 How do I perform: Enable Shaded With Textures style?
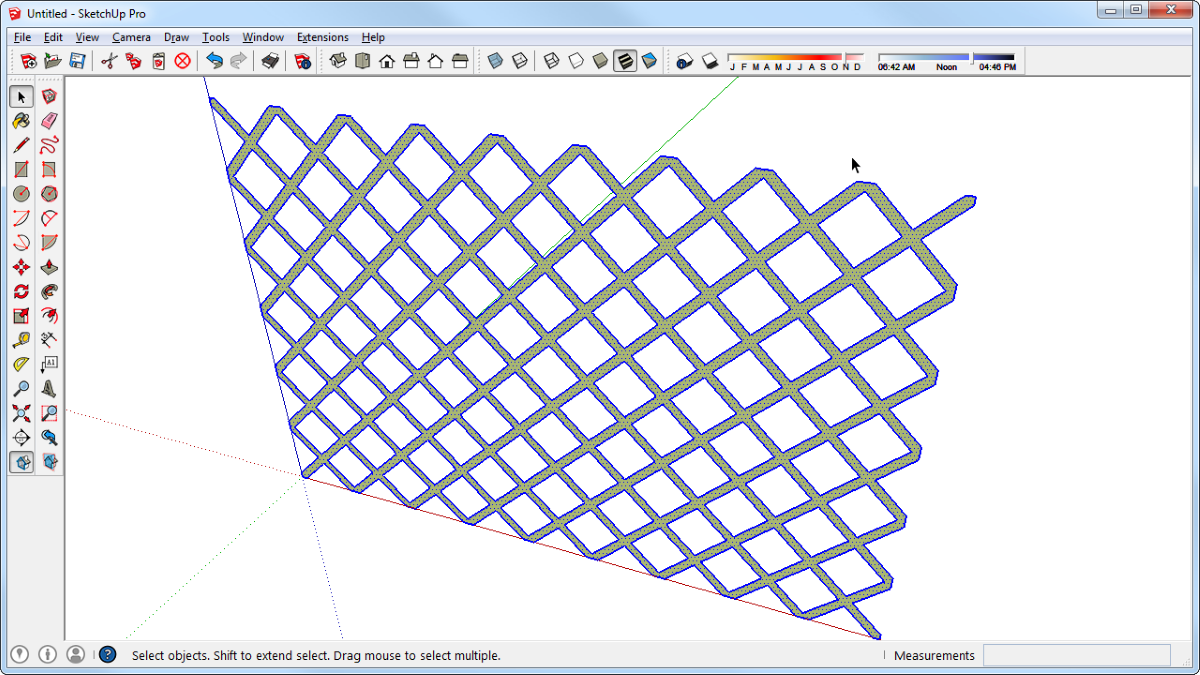(x=625, y=61)
